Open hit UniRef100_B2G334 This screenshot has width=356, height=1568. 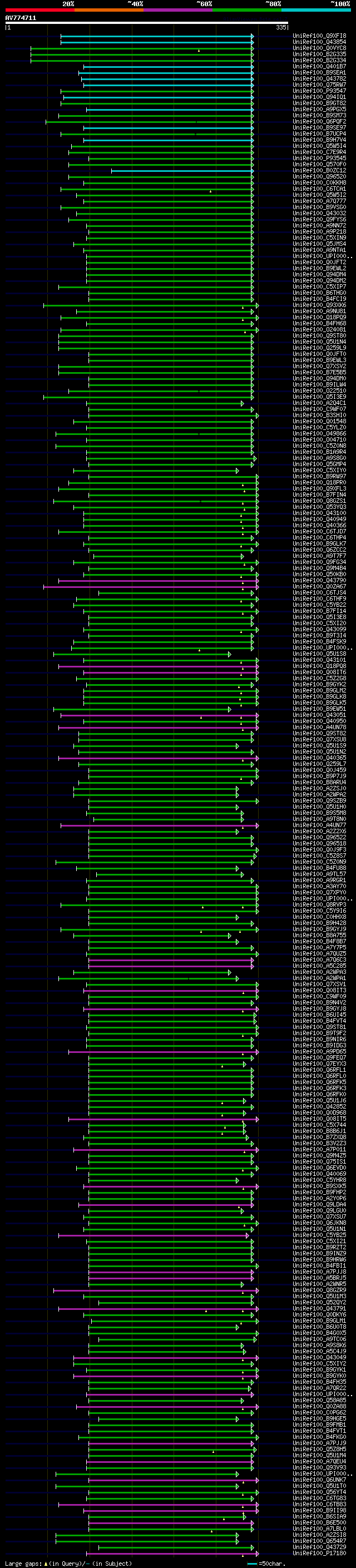319,61
